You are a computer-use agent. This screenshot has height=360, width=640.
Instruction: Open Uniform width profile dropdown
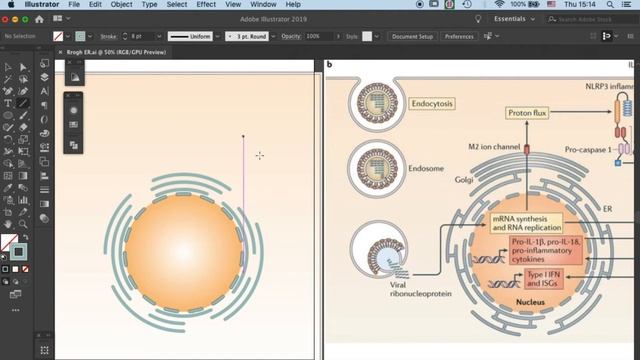point(218,36)
